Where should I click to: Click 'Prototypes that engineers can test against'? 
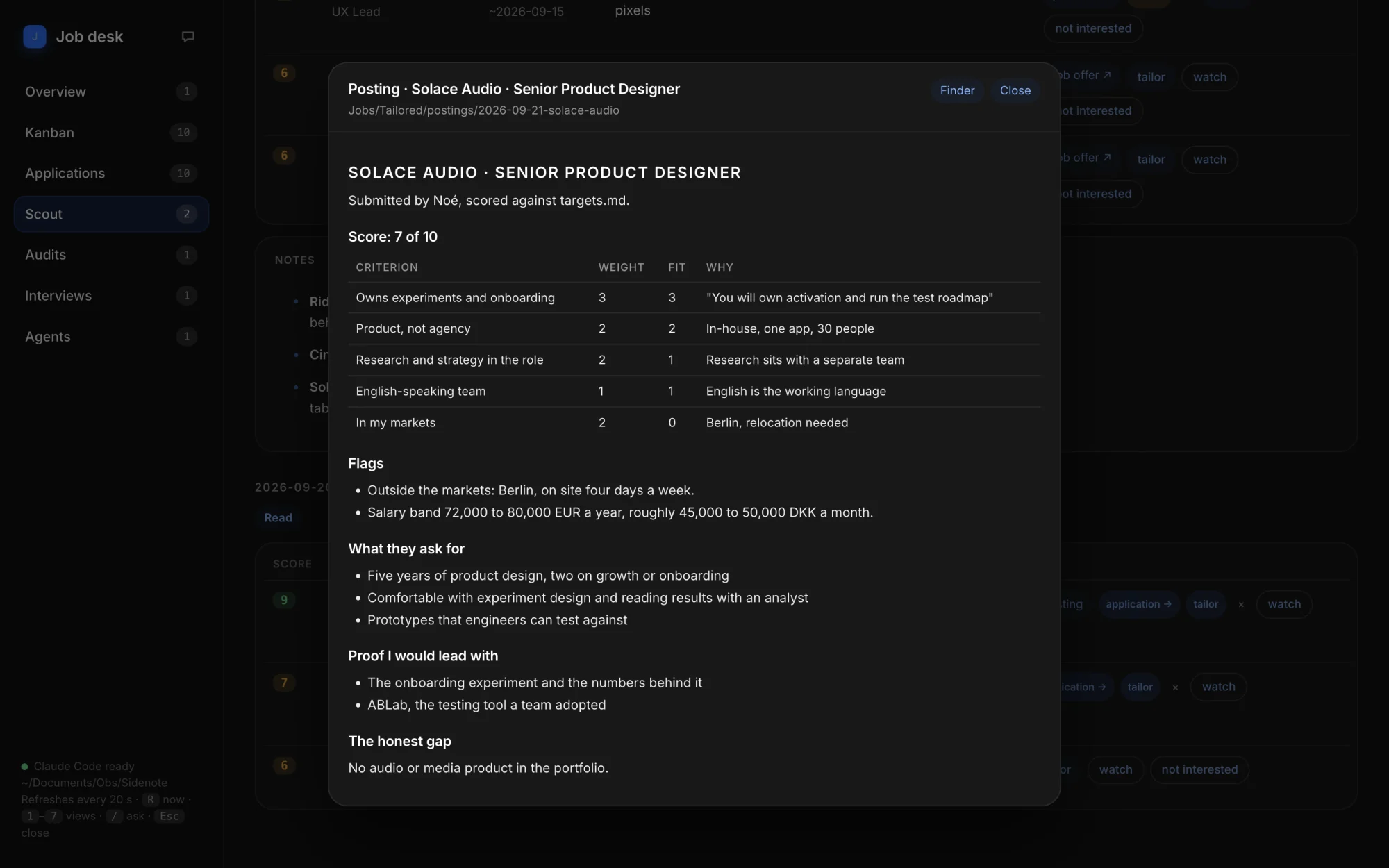(x=497, y=621)
